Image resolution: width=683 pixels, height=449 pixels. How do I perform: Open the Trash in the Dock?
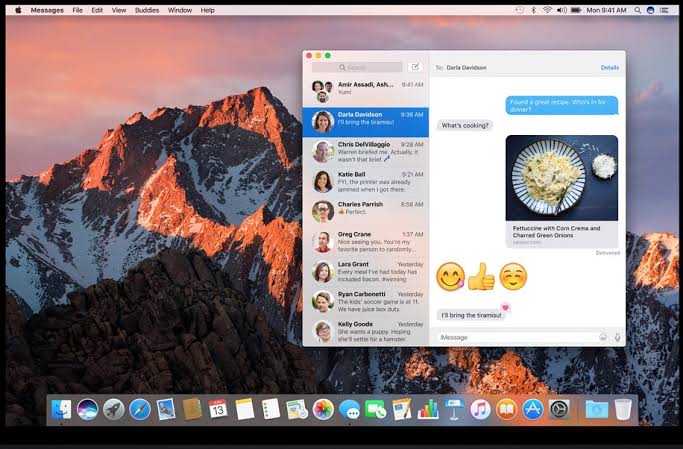click(623, 409)
